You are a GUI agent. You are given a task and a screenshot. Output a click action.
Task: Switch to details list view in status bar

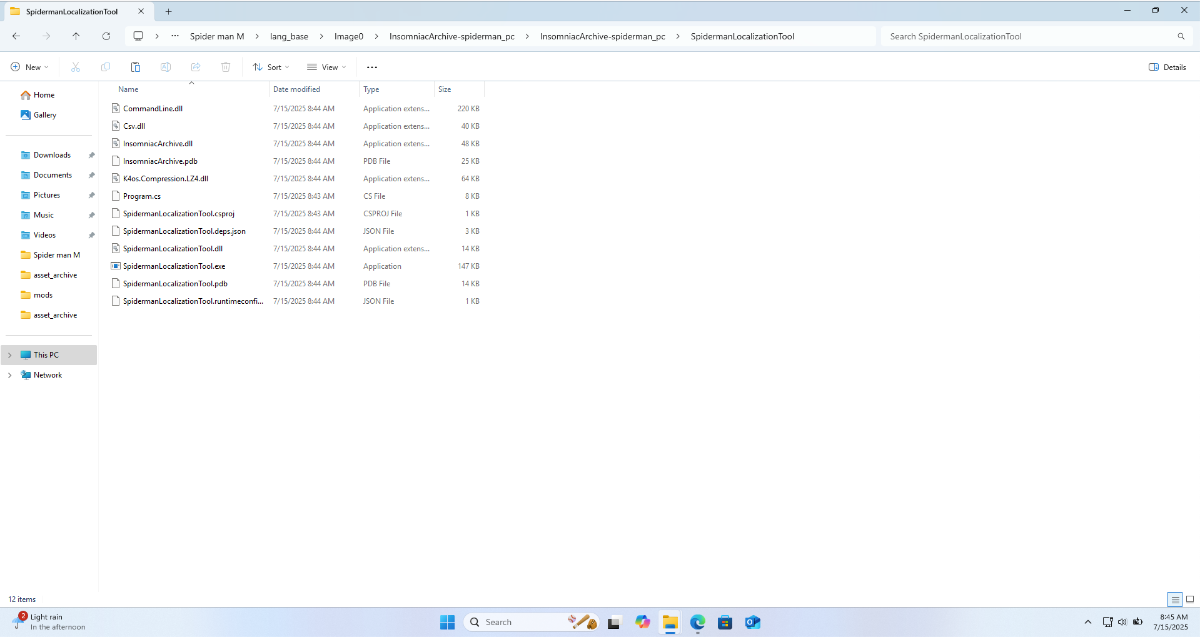1175,599
